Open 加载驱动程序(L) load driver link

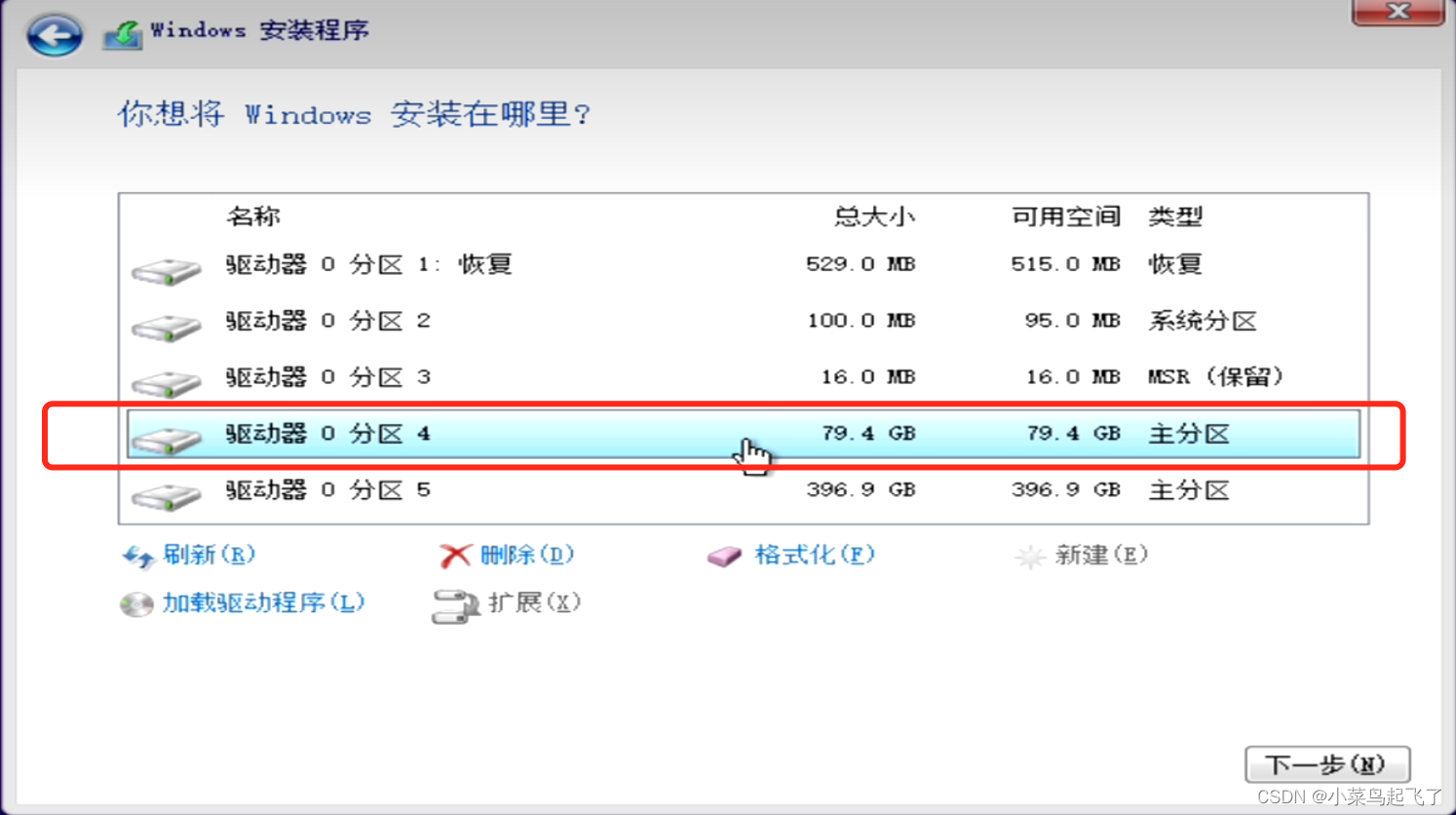click(x=263, y=602)
